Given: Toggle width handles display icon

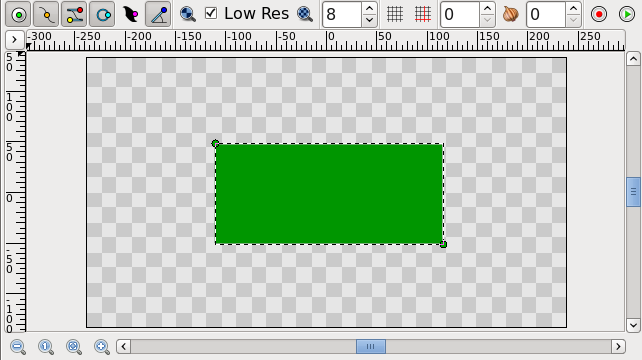Looking at the screenshot, I should click(x=130, y=14).
